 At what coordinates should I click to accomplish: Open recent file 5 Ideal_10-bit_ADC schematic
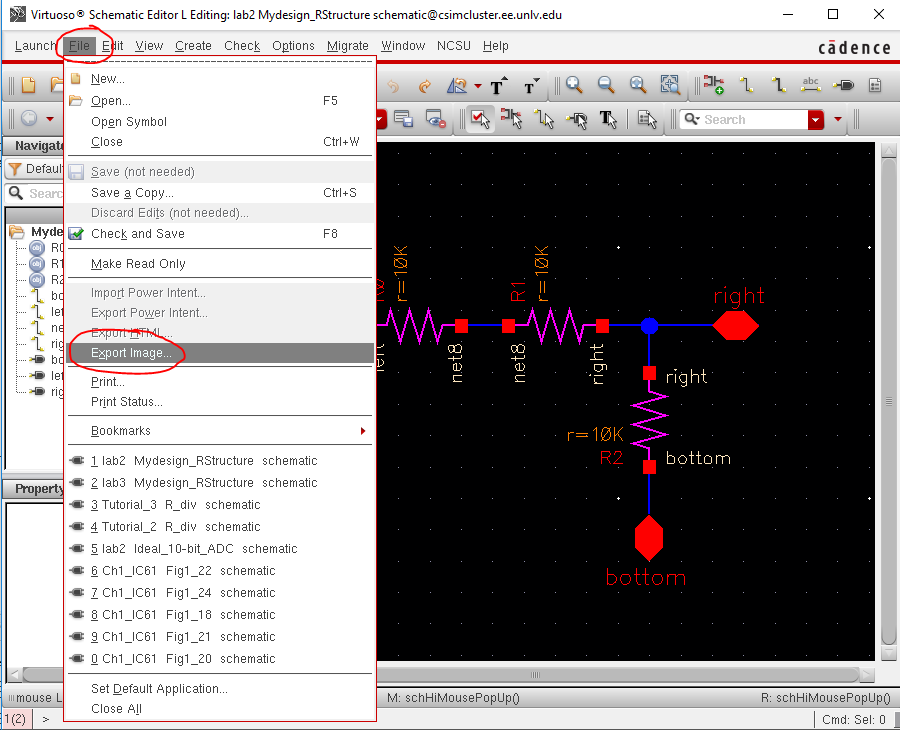click(x=194, y=549)
